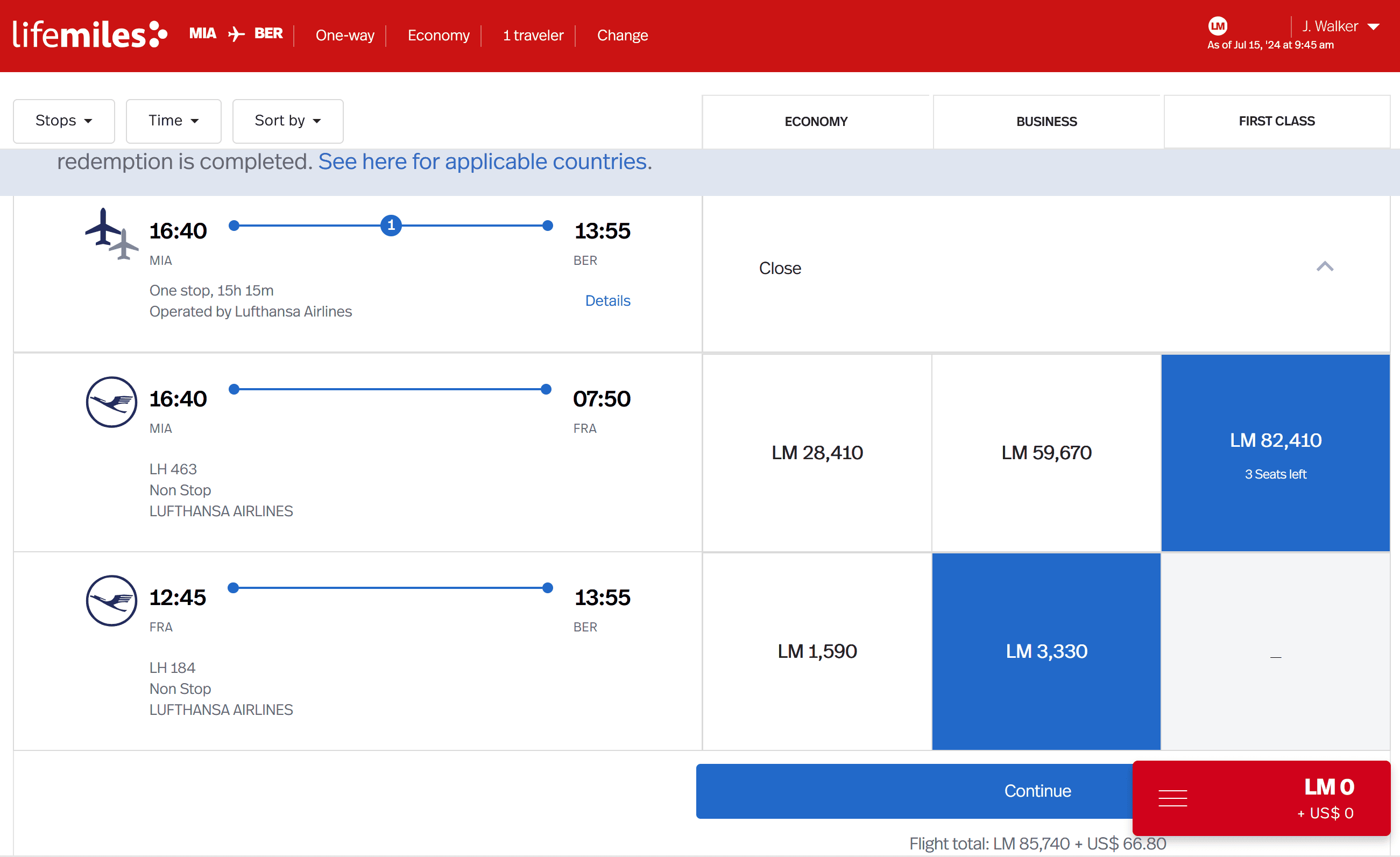
Task: Open See here for applicable countries link
Action: pyautogui.click(x=484, y=162)
